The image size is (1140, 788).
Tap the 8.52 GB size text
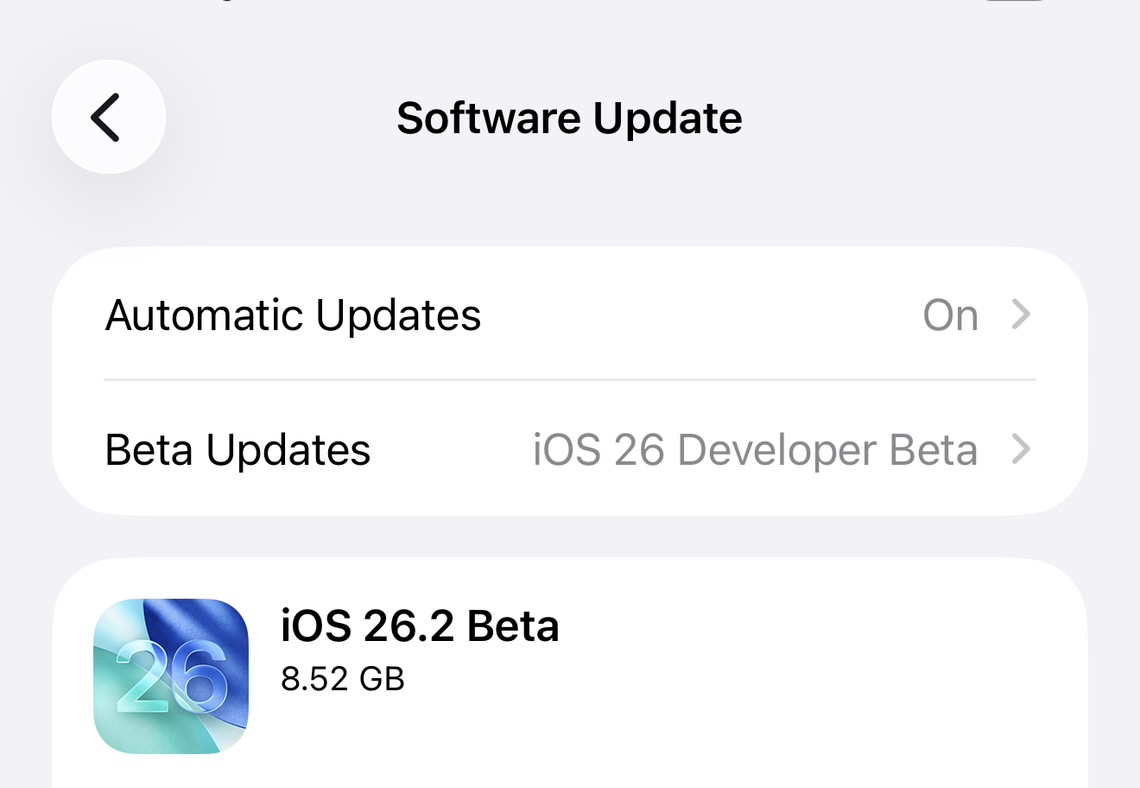(x=342, y=679)
